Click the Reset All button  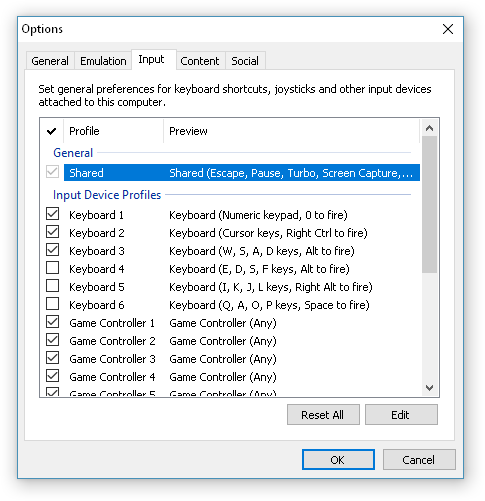(323, 415)
